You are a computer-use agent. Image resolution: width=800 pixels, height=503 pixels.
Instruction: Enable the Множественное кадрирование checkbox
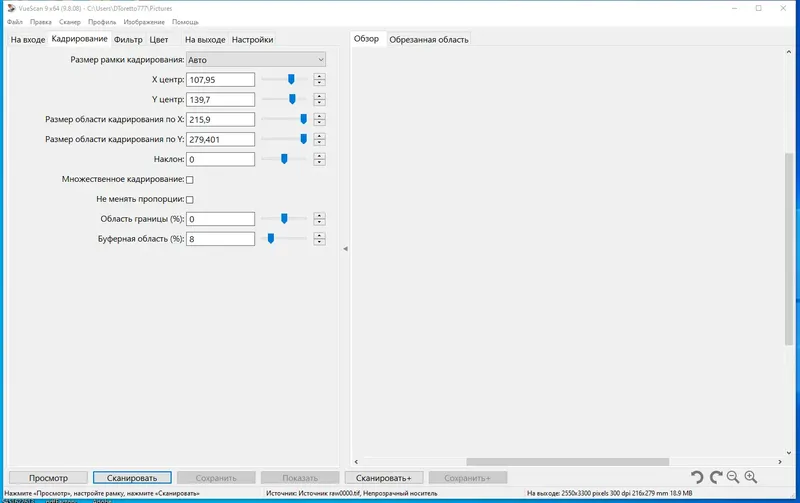coord(190,180)
